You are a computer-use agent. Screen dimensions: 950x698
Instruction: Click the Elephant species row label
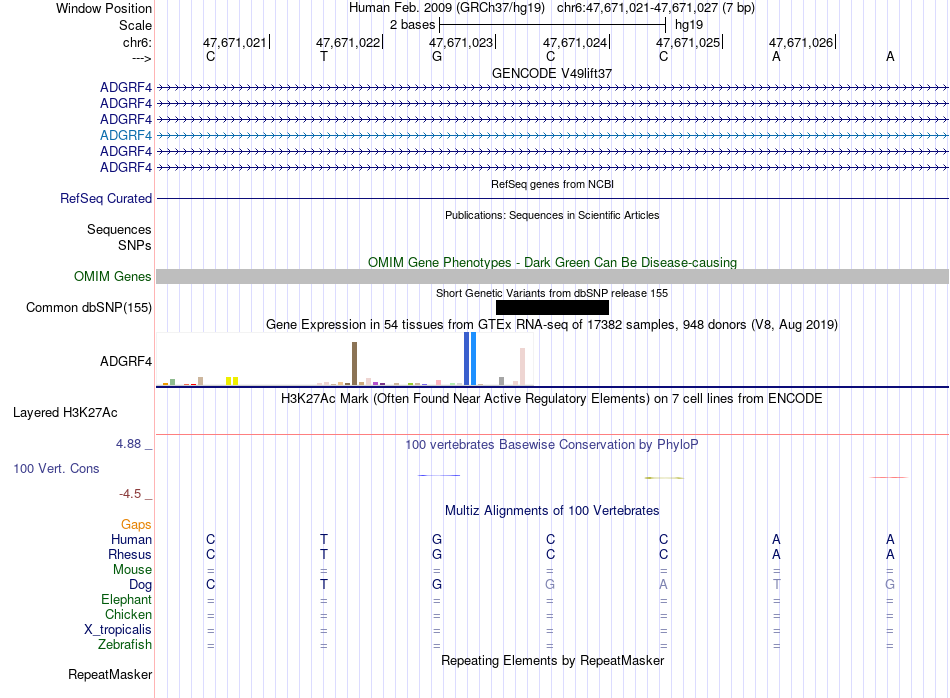coord(127,599)
